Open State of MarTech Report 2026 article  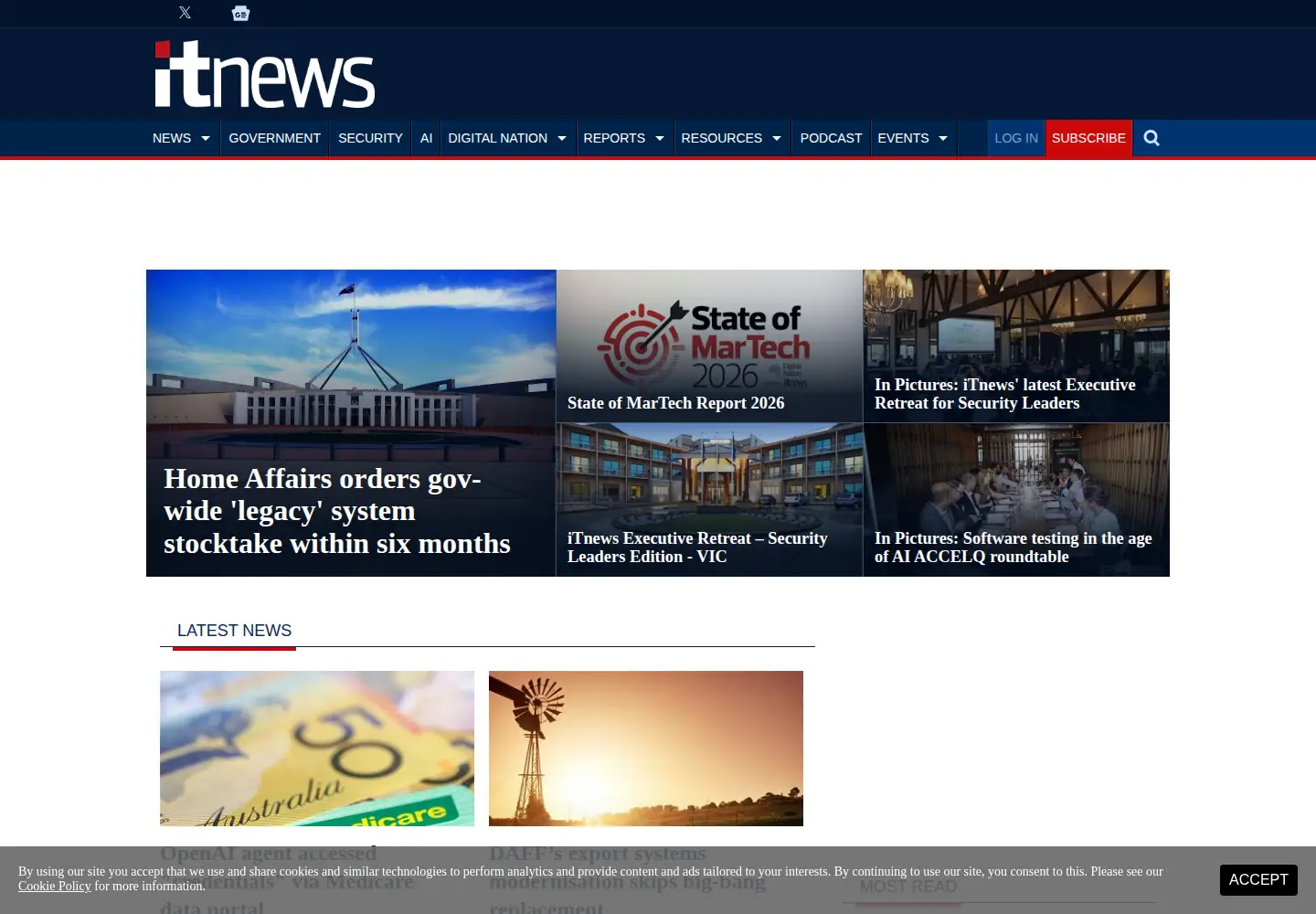[x=676, y=403]
